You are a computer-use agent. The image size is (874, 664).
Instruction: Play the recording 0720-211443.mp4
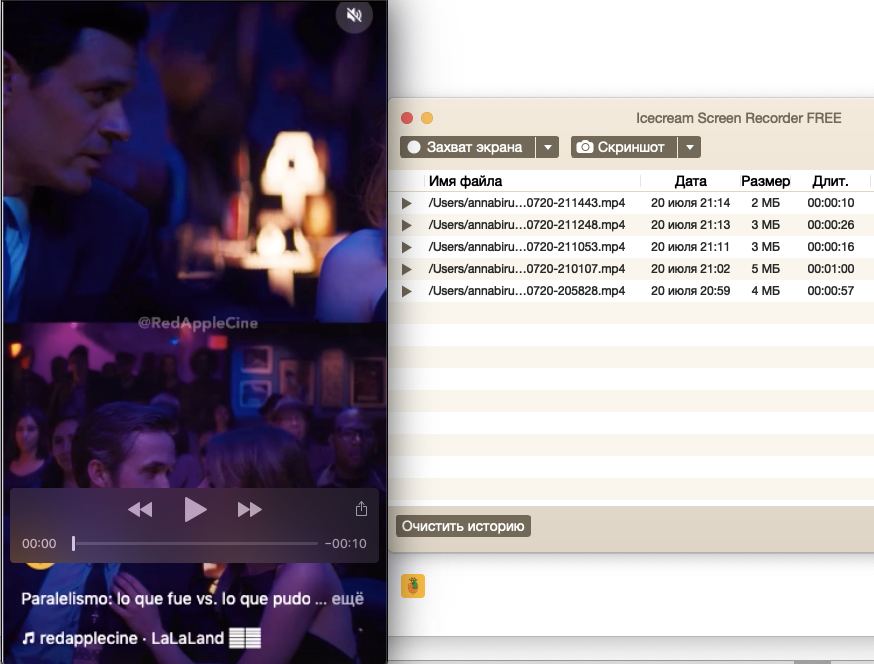pyautogui.click(x=406, y=203)
